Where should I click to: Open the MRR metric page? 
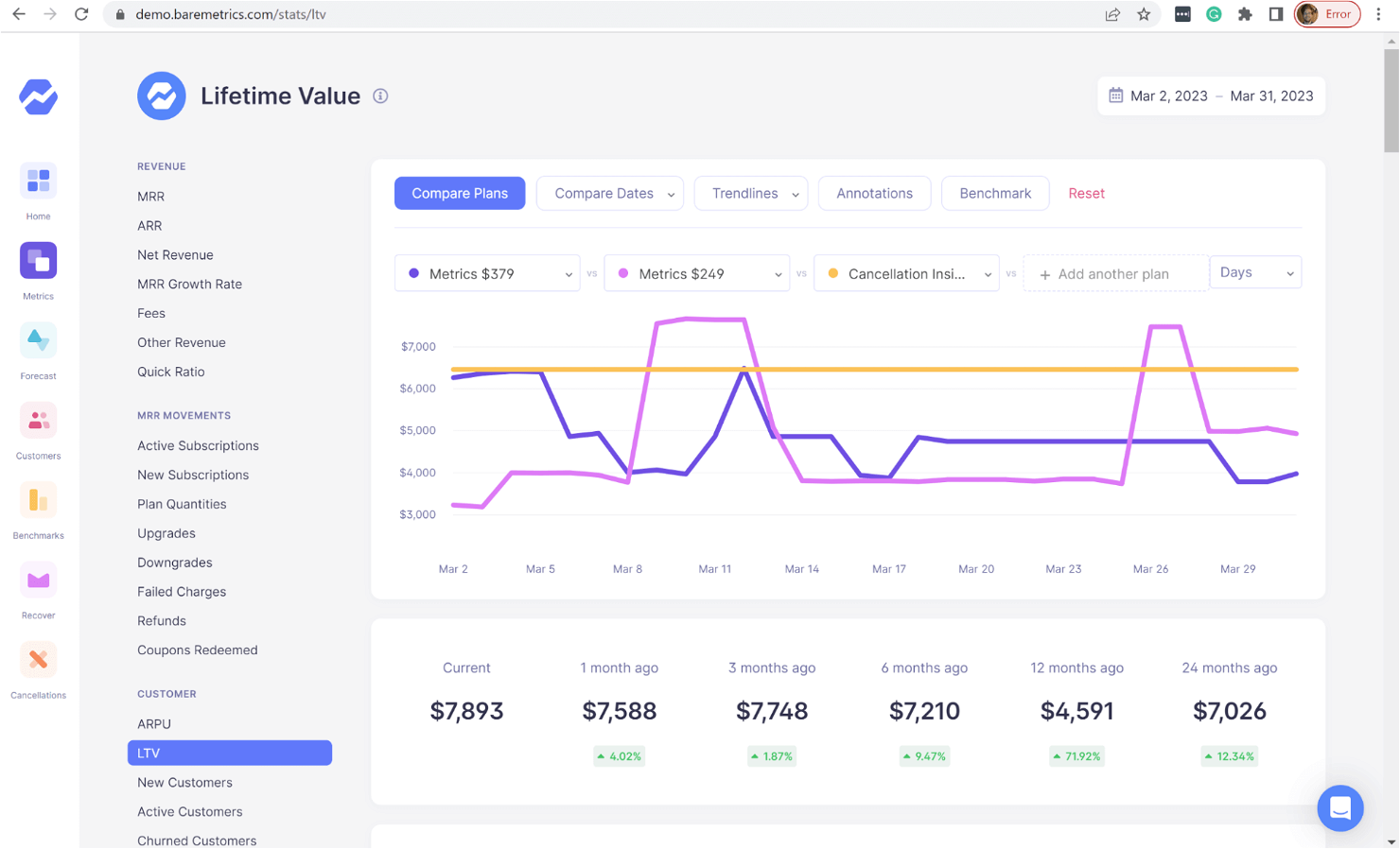click(x=150, y=196)
